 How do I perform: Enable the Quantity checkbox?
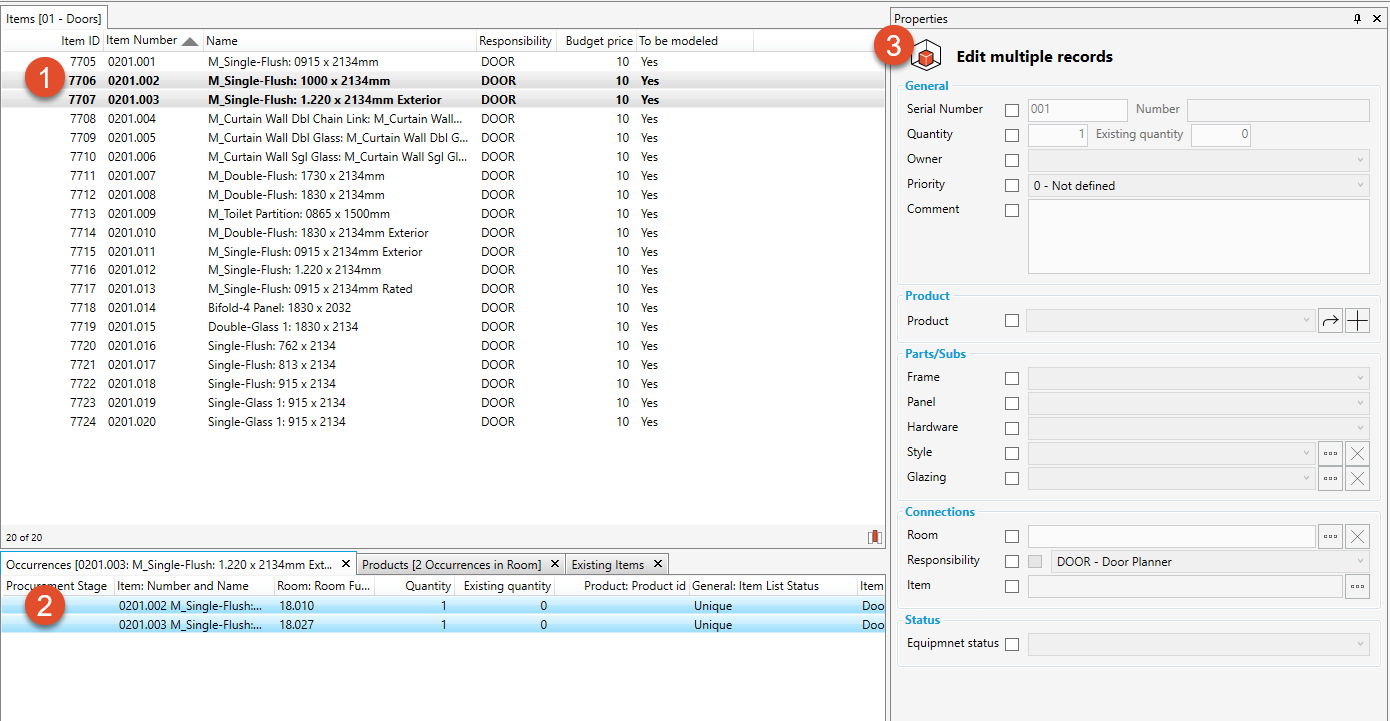click(x=1012, y=135)
